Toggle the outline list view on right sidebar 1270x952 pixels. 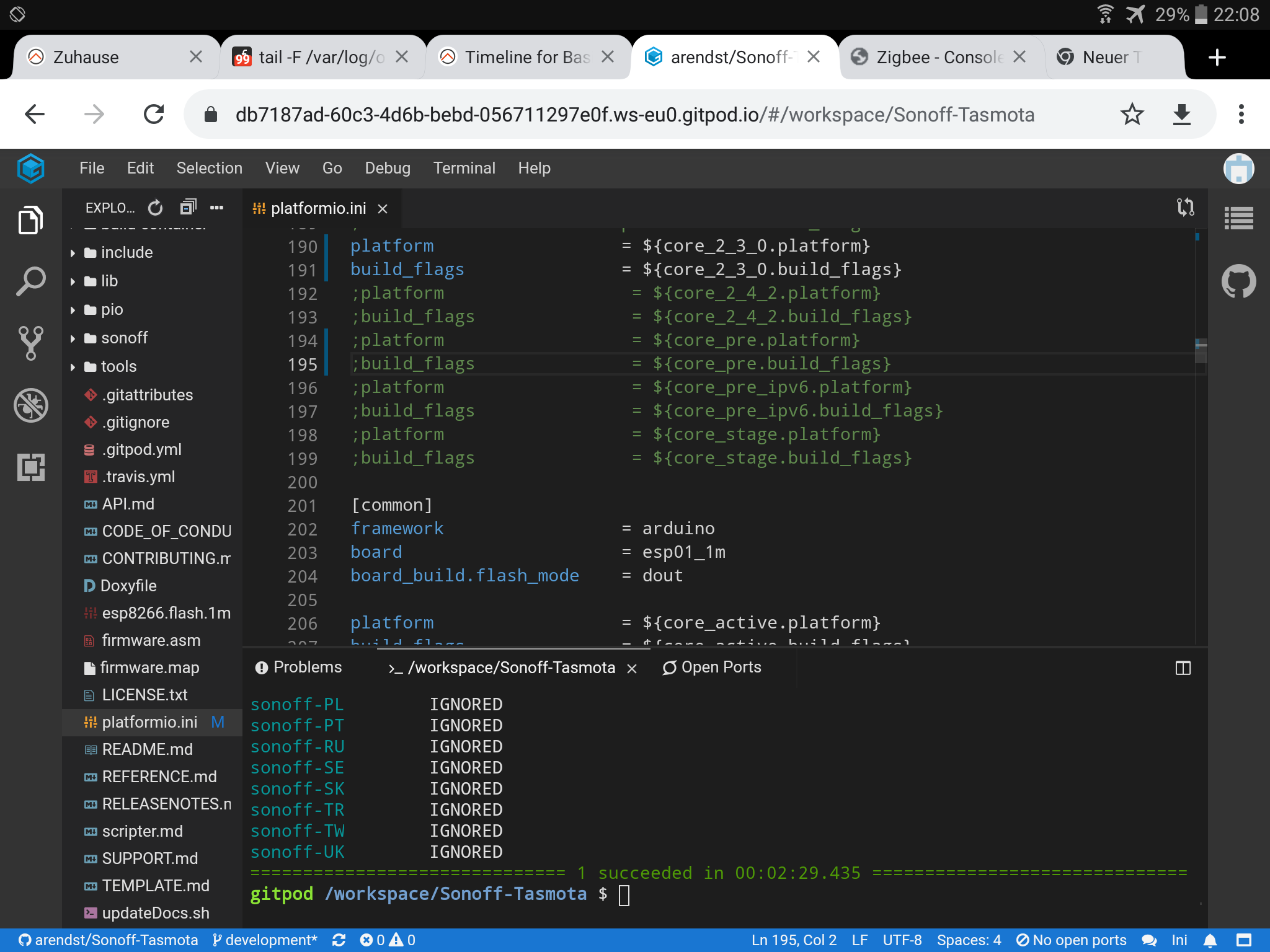(1238, 218)
